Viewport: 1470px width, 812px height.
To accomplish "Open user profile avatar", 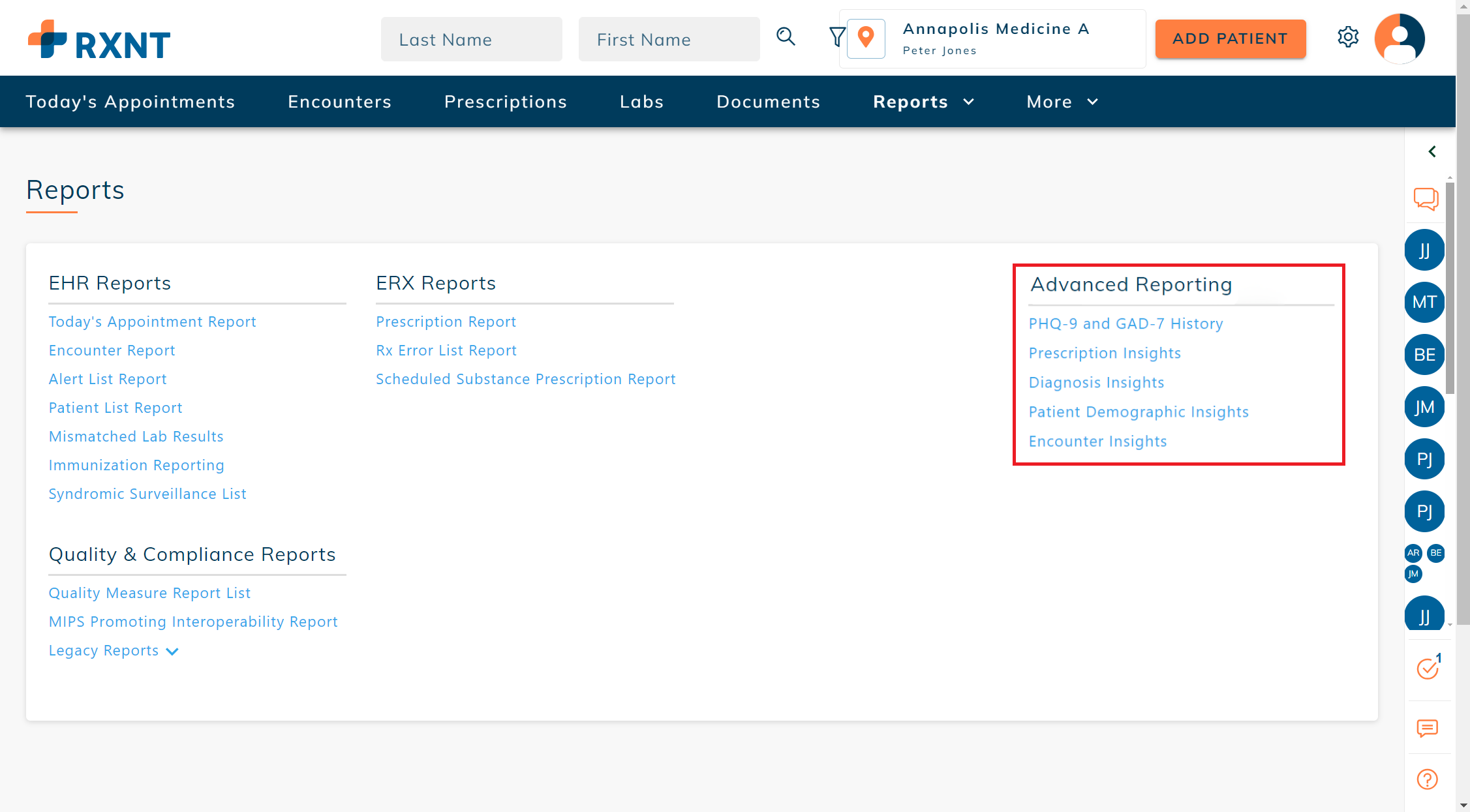I will [1399, 38].
